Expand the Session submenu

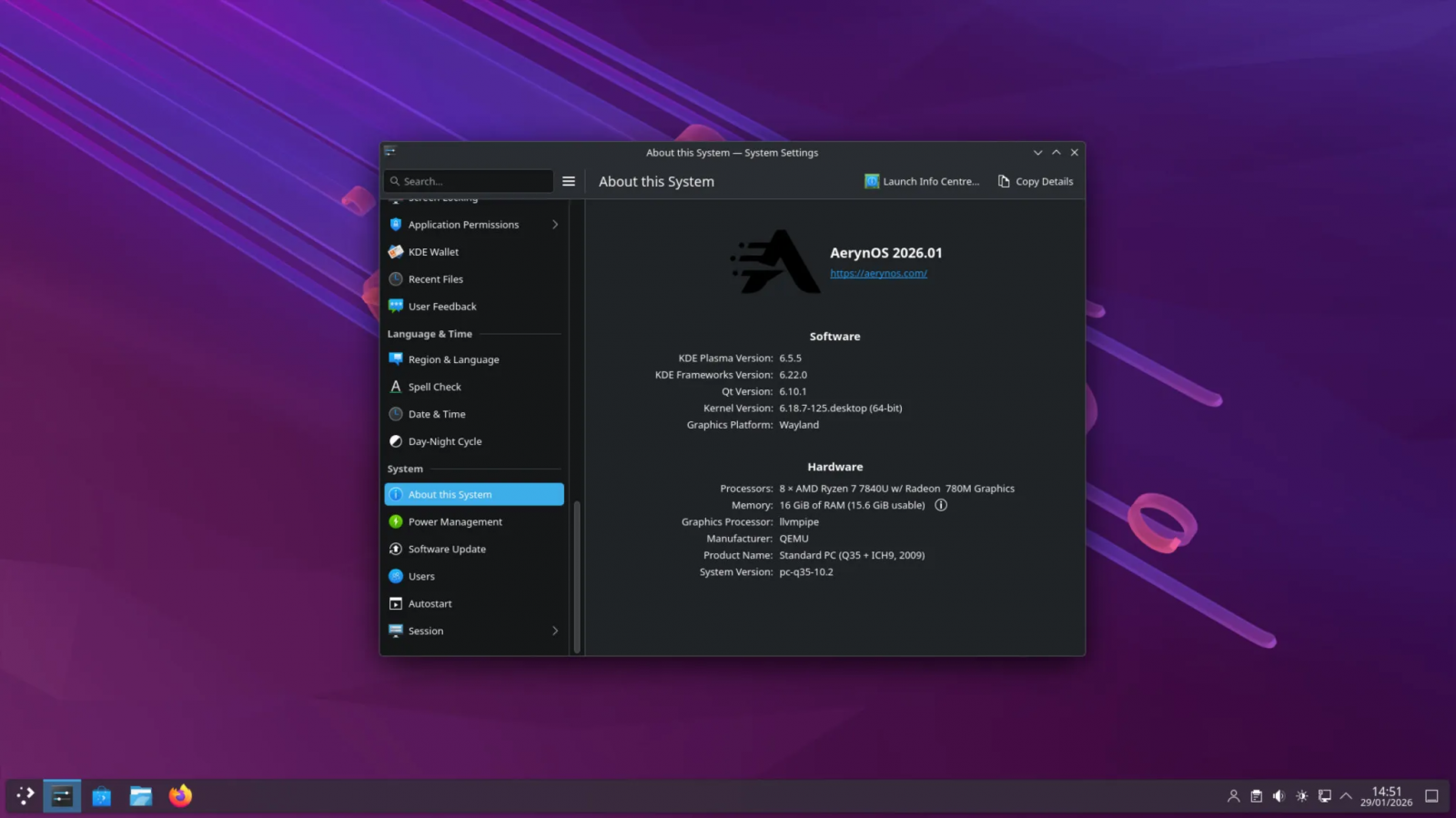point(555,631)
